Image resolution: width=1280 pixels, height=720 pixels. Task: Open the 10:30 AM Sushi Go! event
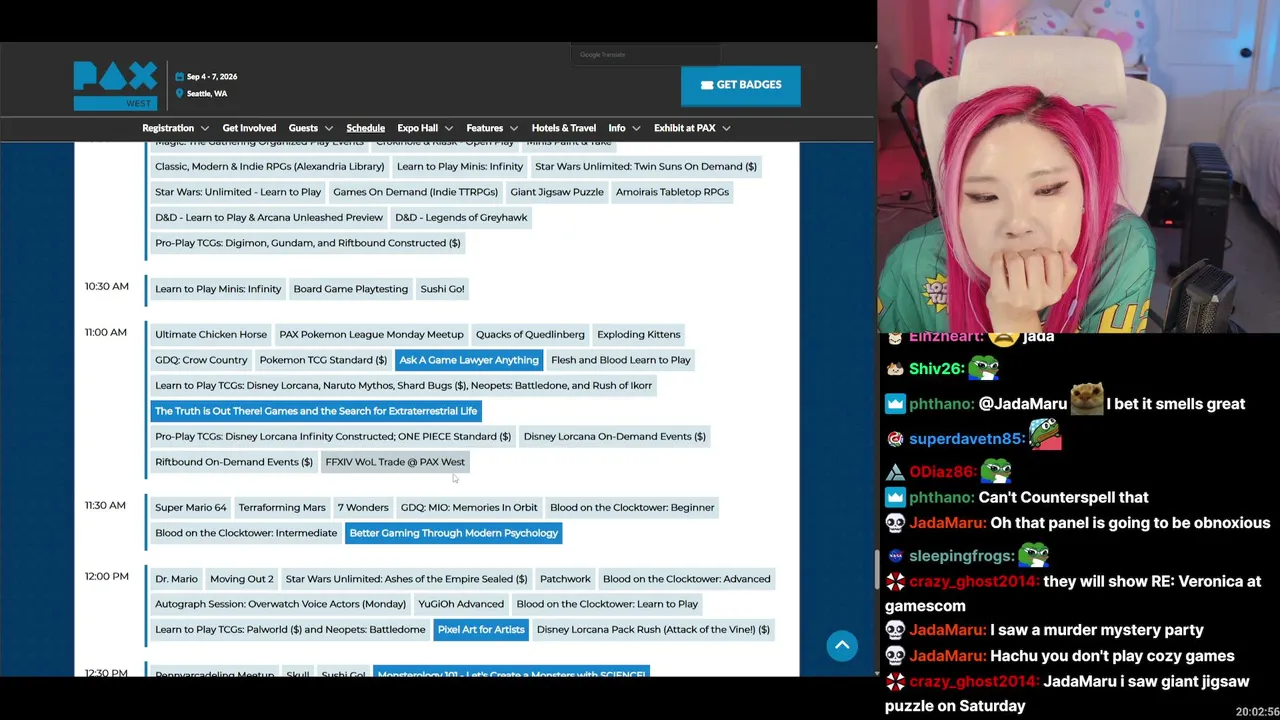442,289
